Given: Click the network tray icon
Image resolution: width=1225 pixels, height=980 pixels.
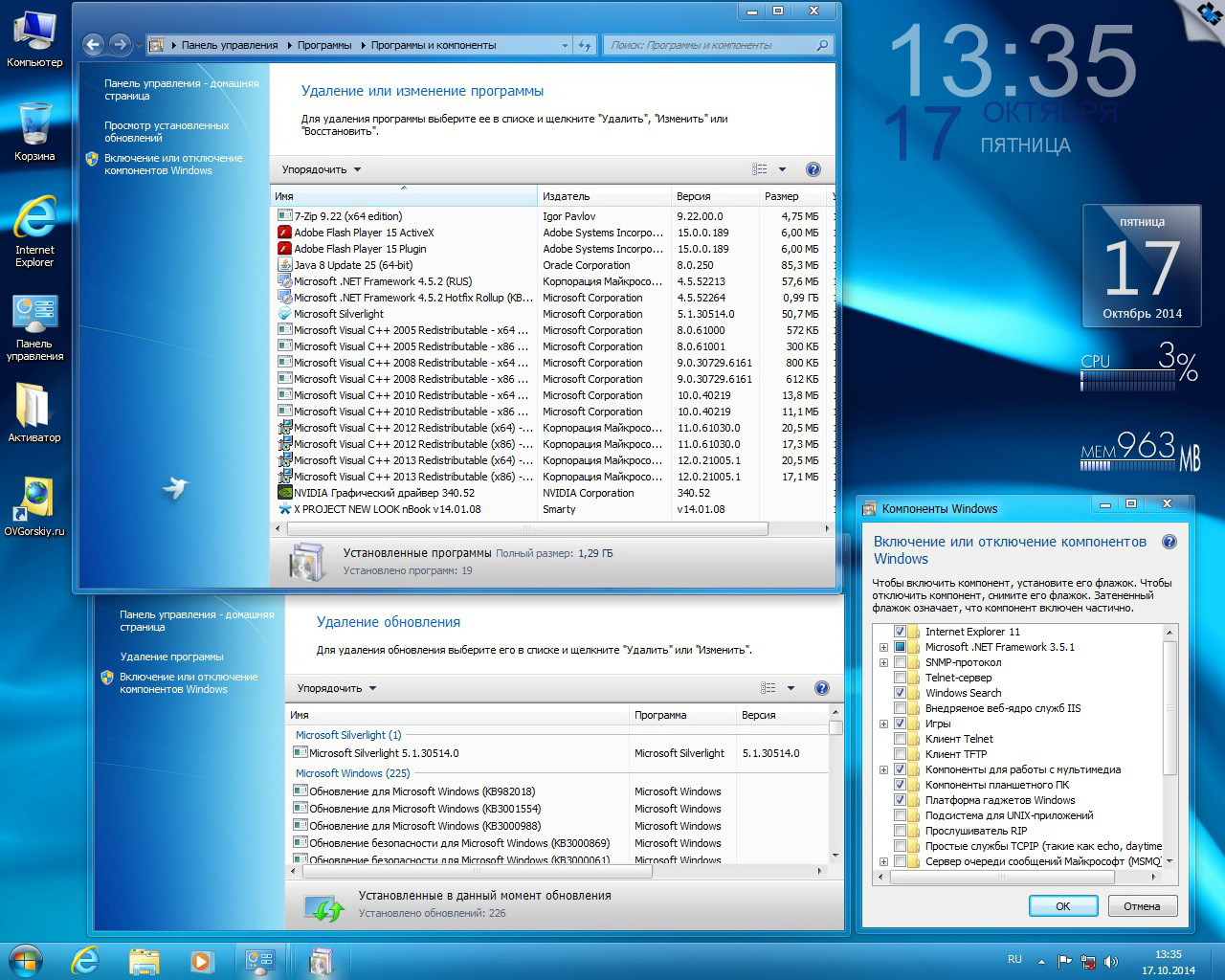Looking at the screenshot, I should point(1088,961).
